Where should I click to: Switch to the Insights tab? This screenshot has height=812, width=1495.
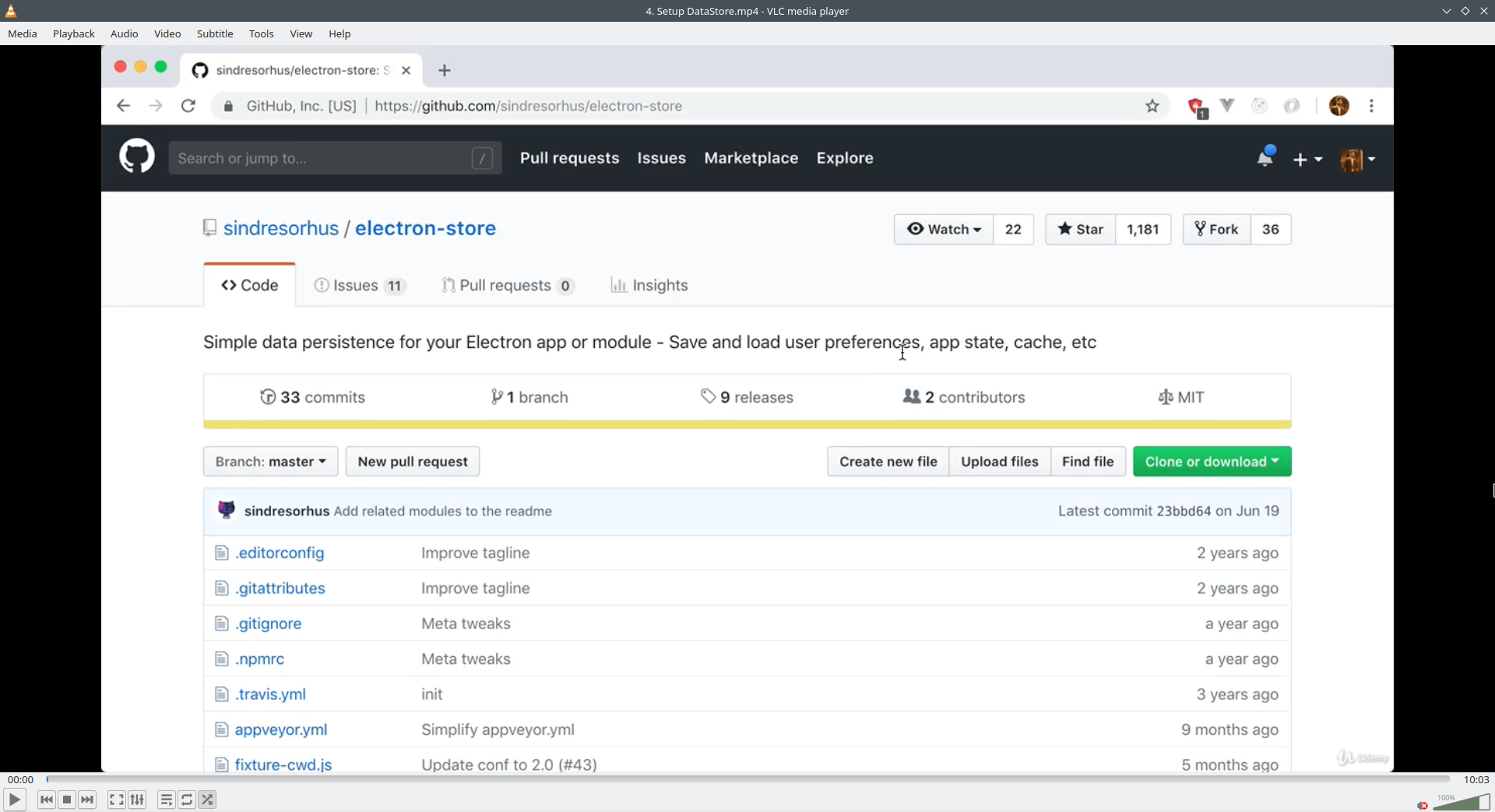[649, 285]
